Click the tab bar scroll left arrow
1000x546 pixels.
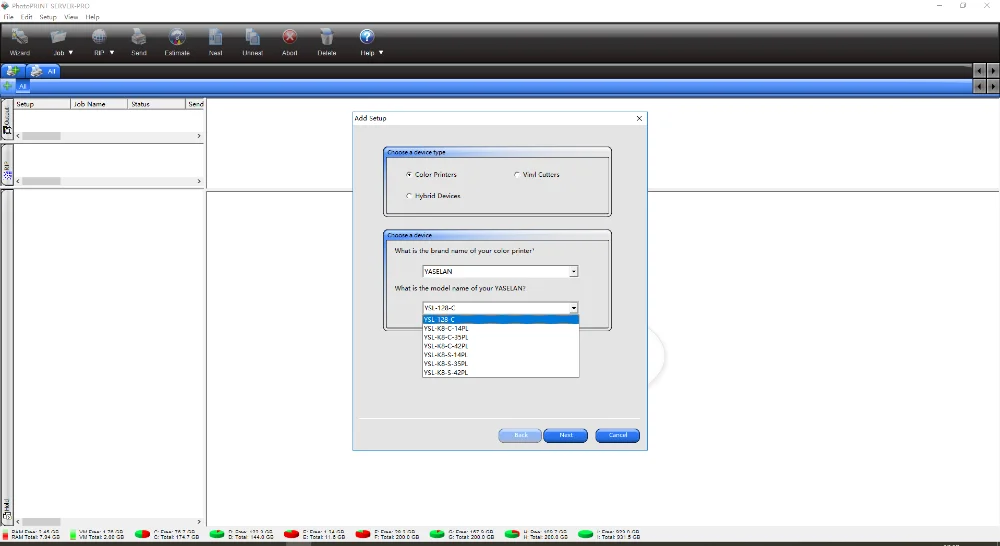click(x=980, y=71)
